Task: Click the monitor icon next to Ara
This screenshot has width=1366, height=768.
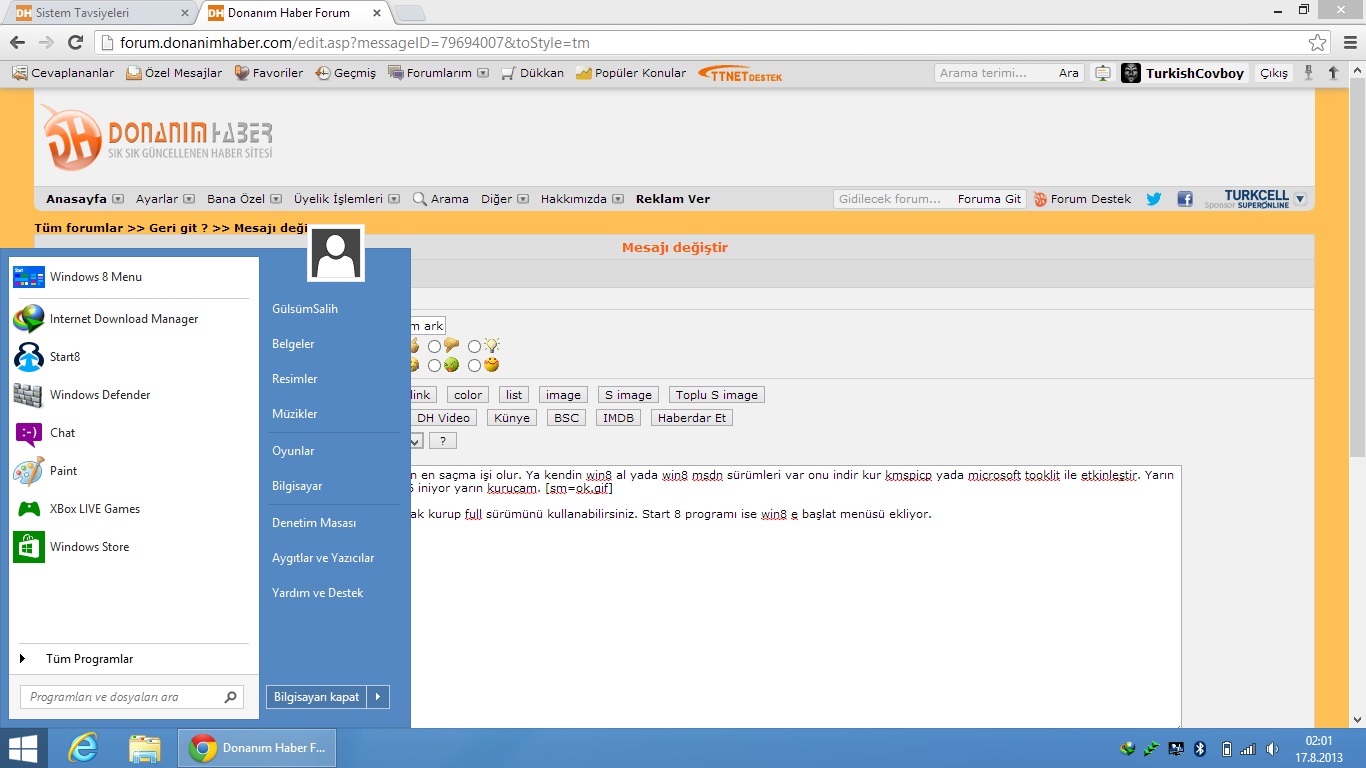Action: point(1101,73)
